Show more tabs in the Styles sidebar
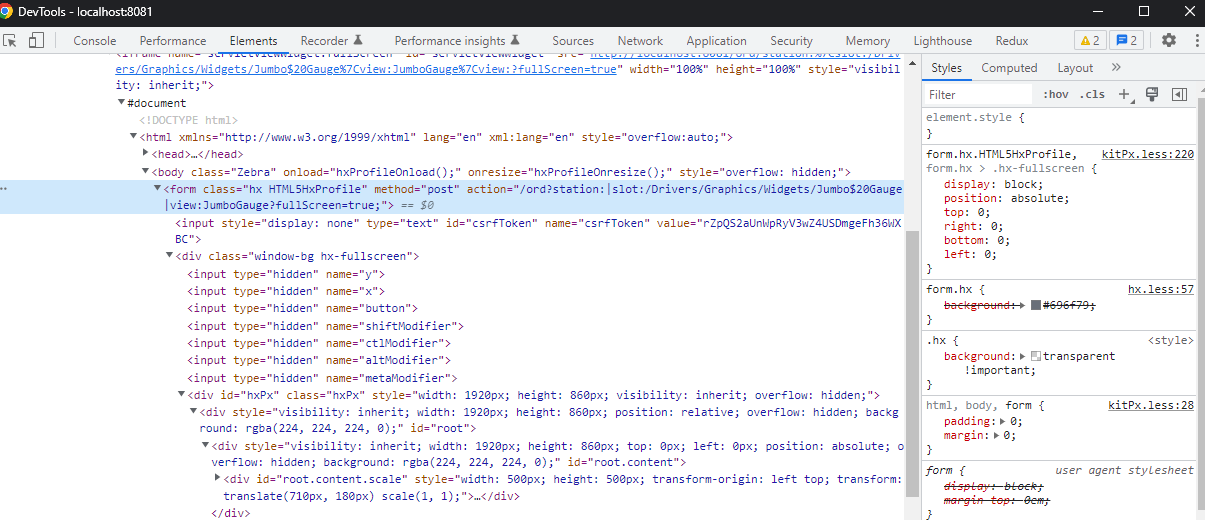Viewport: 1205px width, 520px height. click(x=1116, y=68)
